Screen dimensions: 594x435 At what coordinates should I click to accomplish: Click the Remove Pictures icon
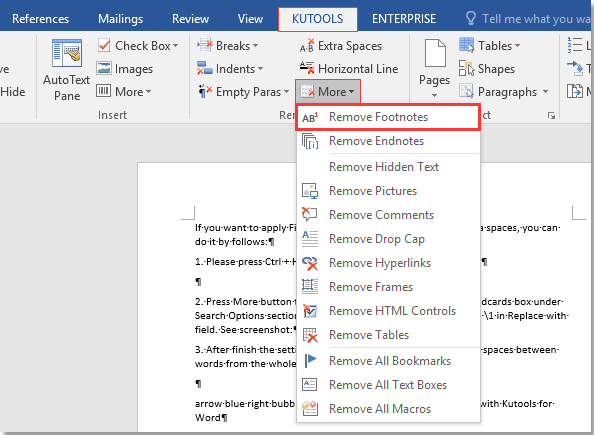pyautogui.click(x=310, y=191)
